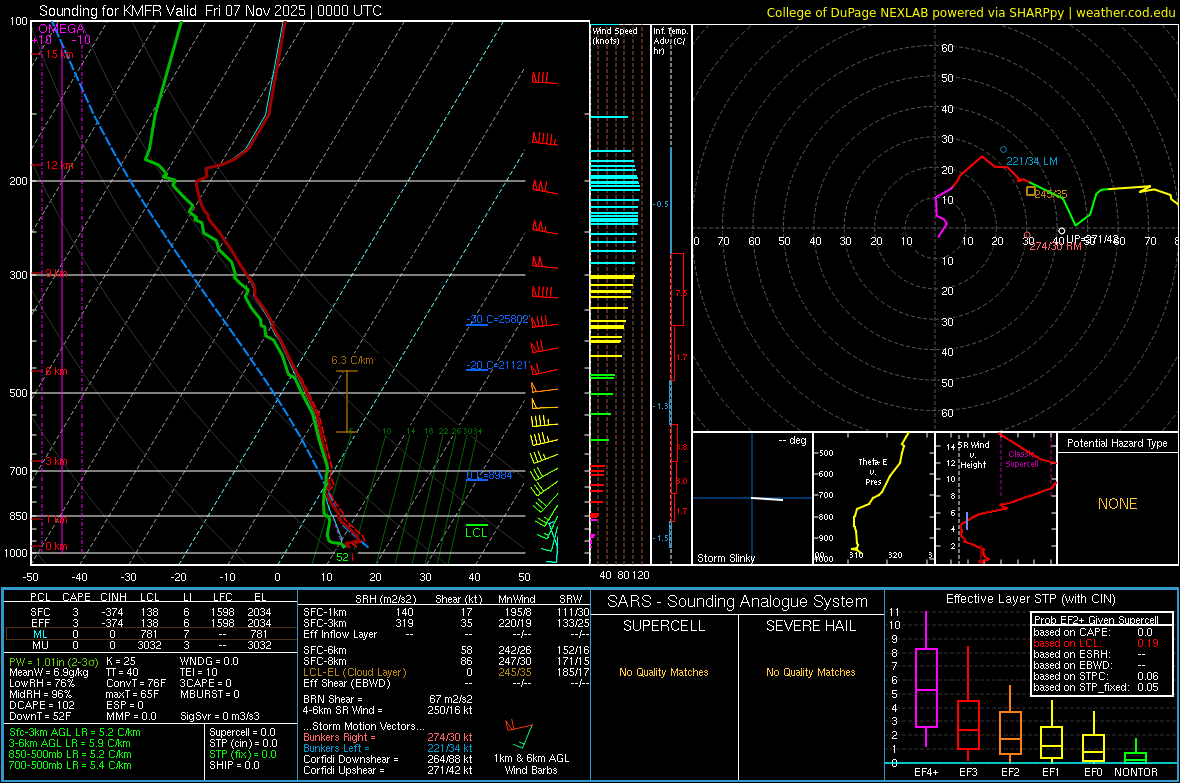Image resolution: width=1180 pixels, height=783 pixels.
Task: Click the 'Corfidi Downshear' vector entry
Action: 388,759
